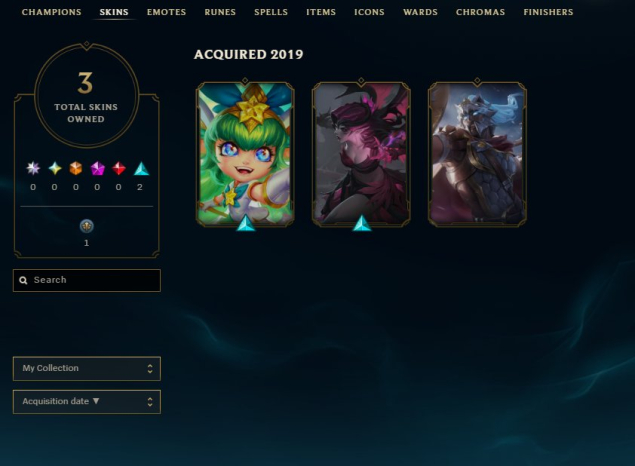
Task: Select the armored blue-flame knight skin card
Action: pyautogui.click(x=477, y=154)
